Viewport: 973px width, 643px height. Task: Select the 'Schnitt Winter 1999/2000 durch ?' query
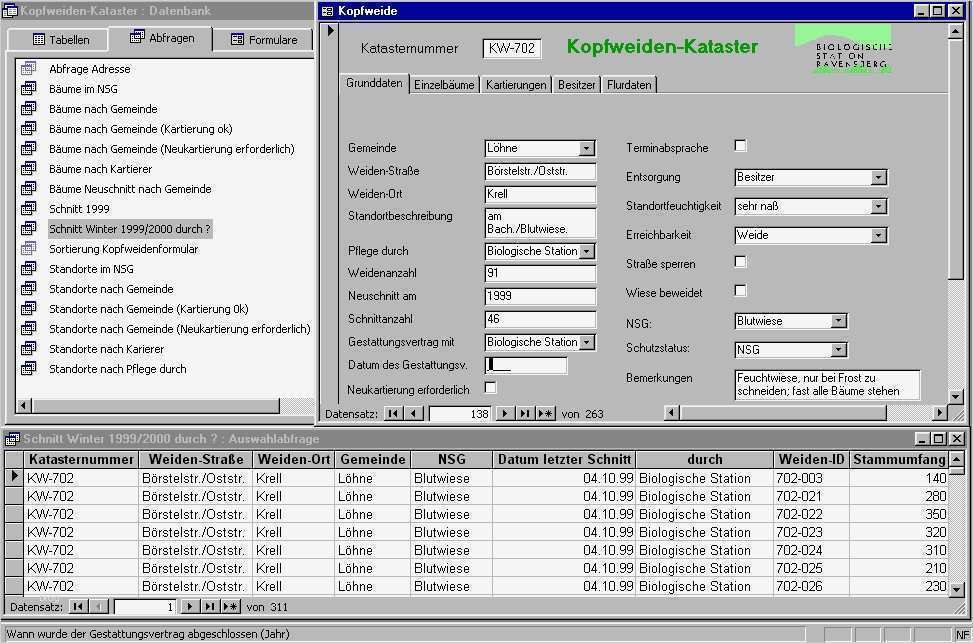(130, 229)
